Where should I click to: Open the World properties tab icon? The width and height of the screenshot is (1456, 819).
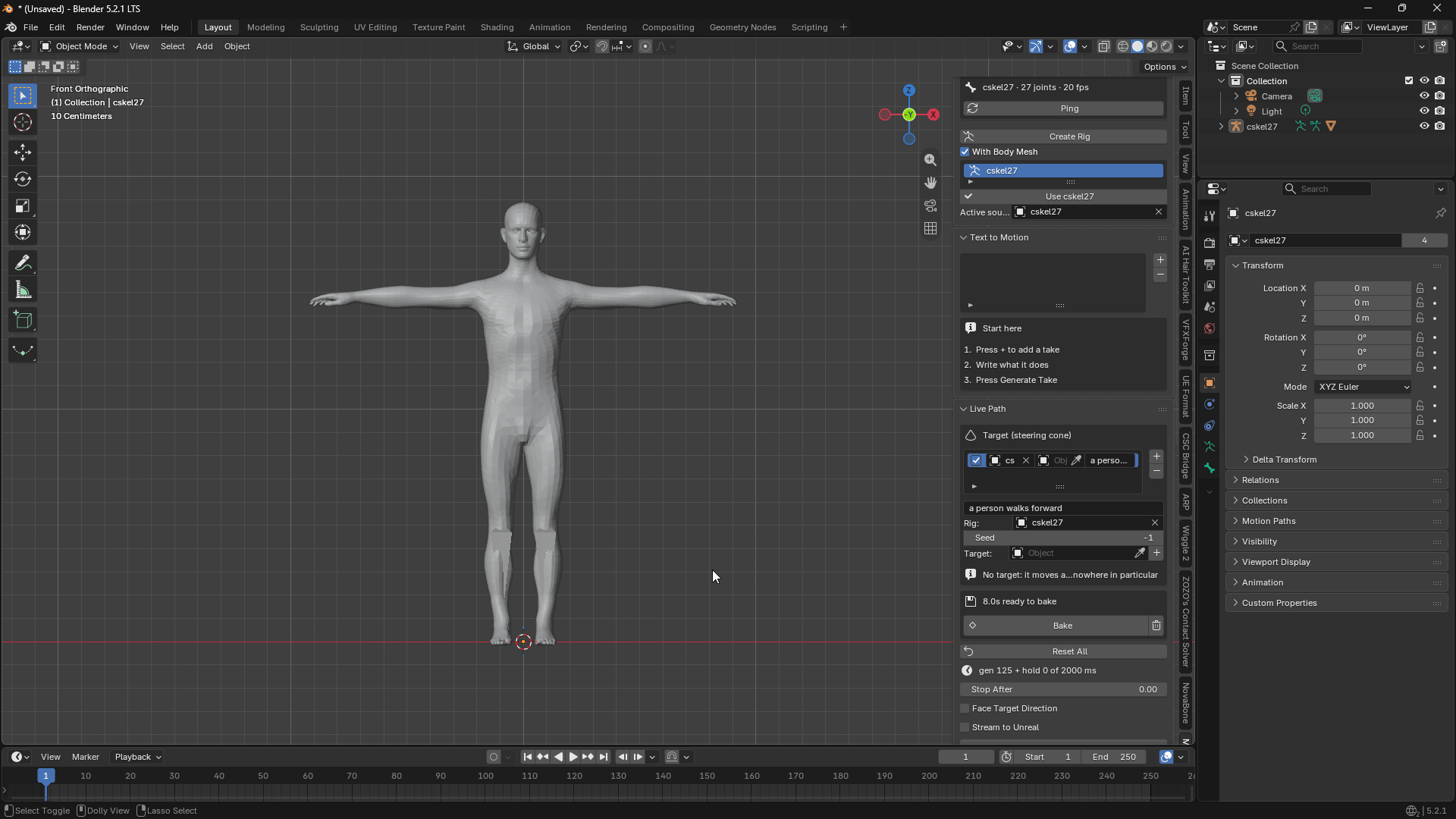1210,328
